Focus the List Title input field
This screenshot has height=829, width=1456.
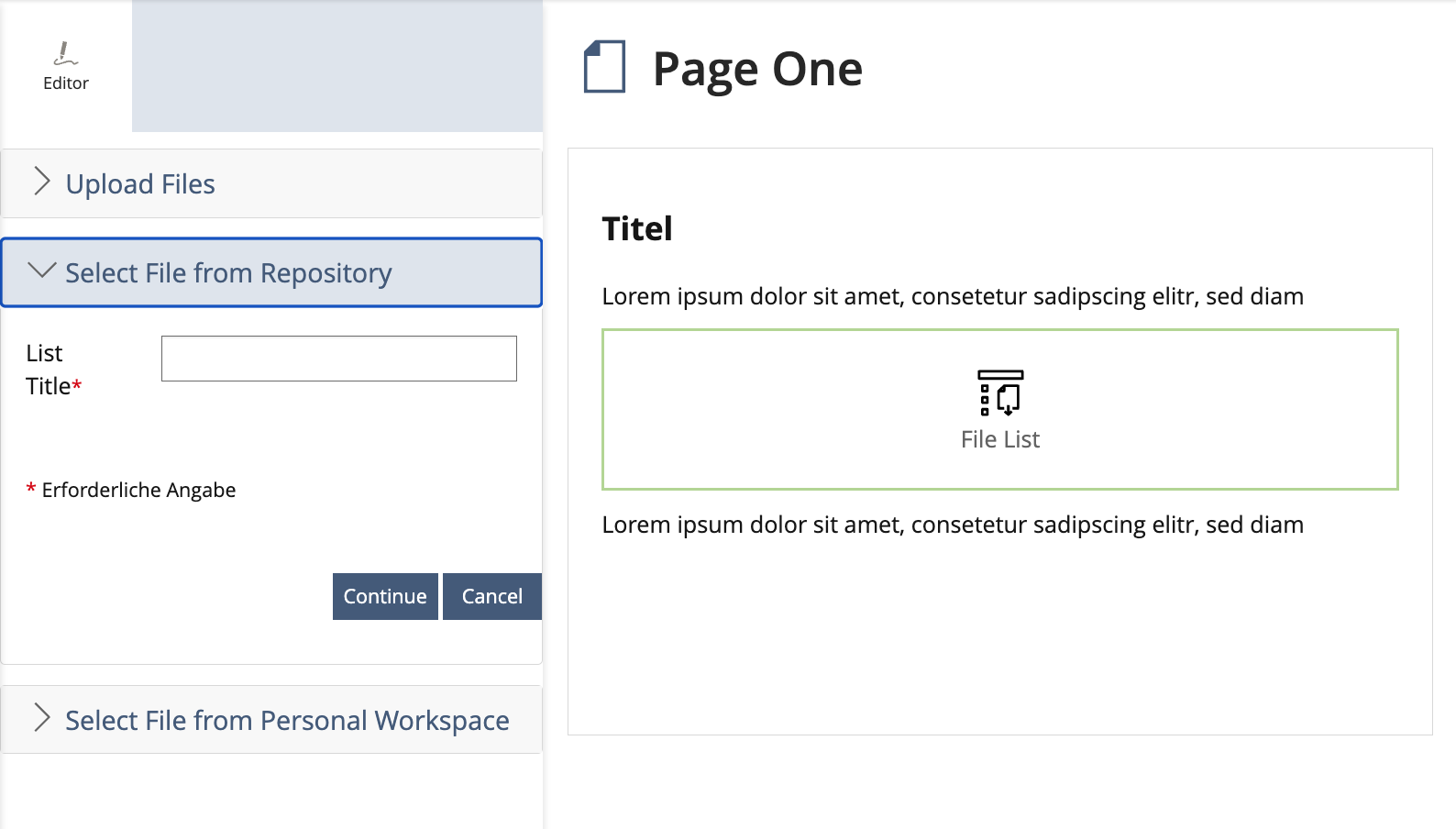[x=338, y=359]
